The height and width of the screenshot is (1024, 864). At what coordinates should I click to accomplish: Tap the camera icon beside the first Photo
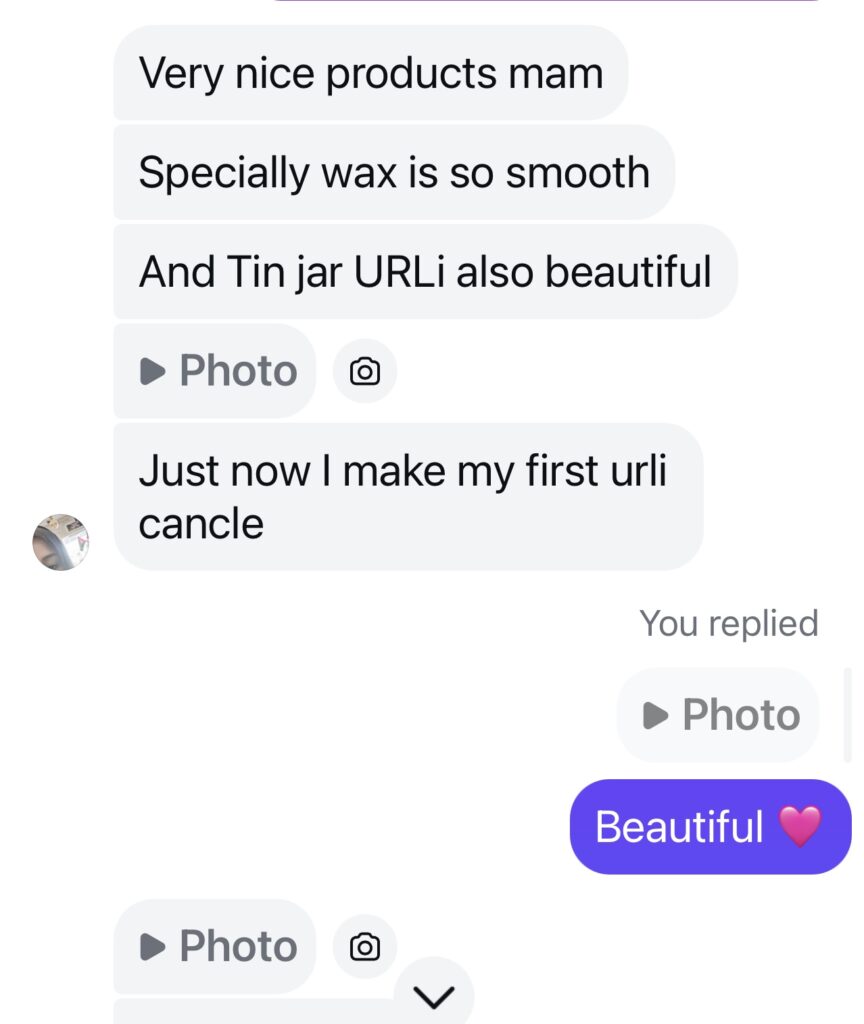(365, 372)
